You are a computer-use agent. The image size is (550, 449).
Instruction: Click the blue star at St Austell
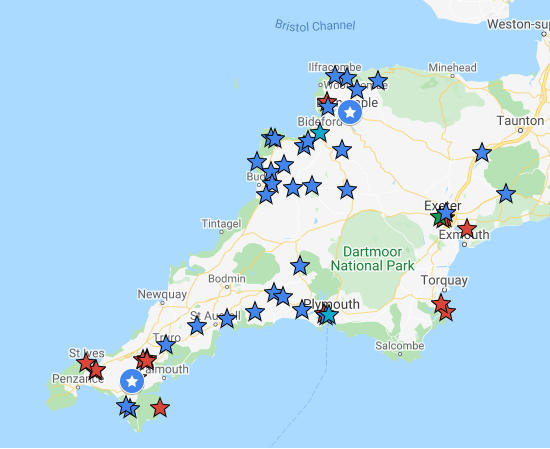pos(227,319)
